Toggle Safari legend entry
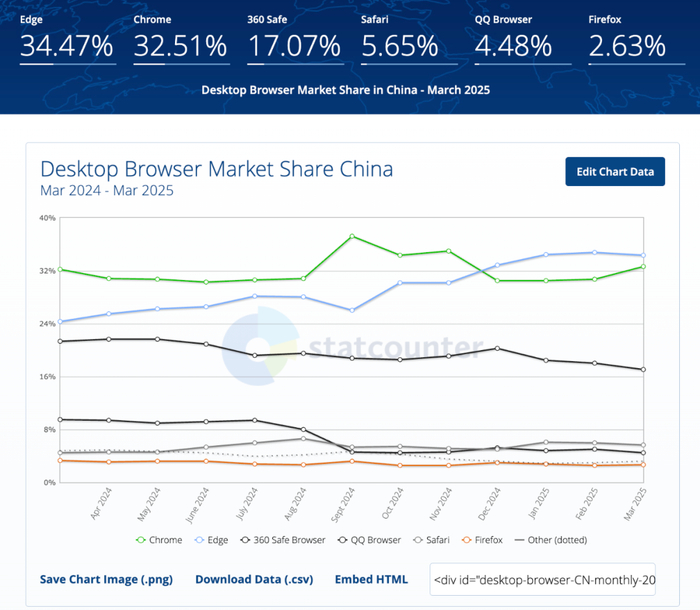The image size is (700, 610). coord(431,540)
